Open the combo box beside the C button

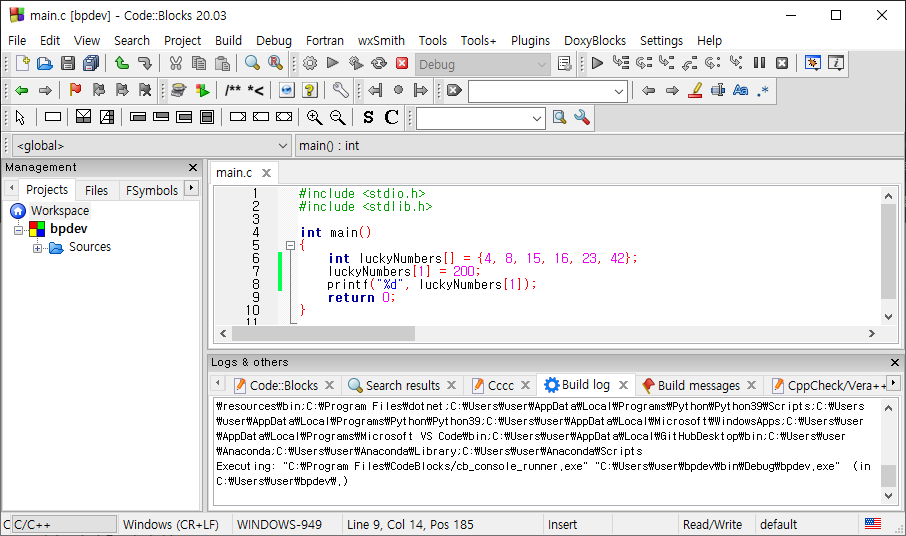[x=481, y=118]
